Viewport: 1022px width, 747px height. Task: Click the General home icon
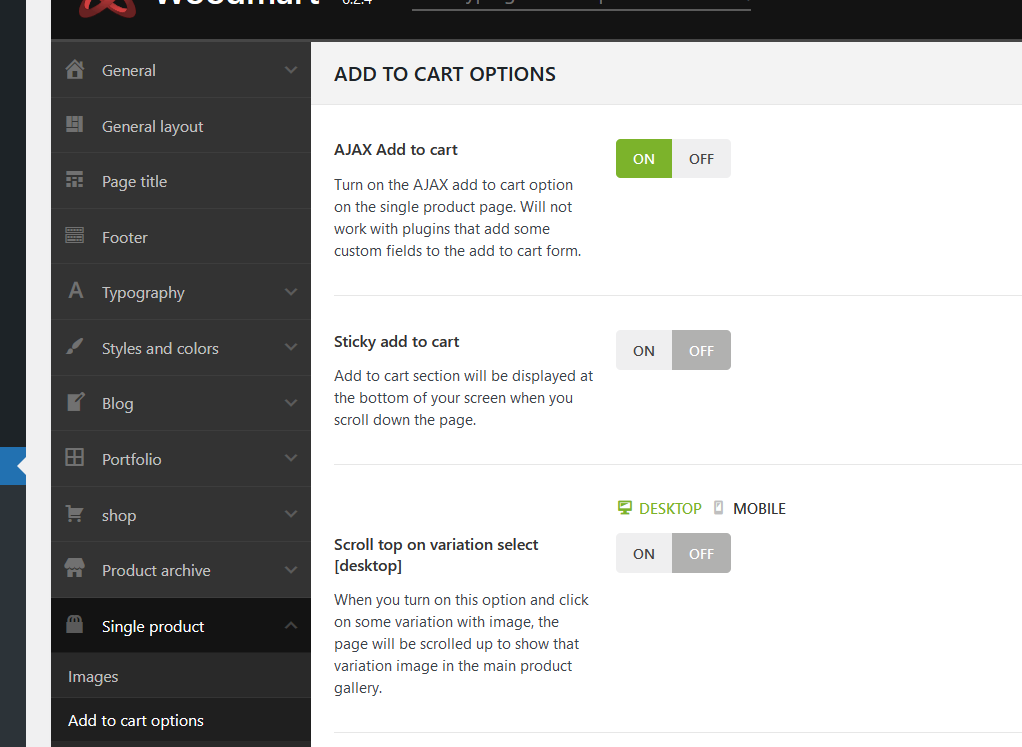tap(74, 70)
